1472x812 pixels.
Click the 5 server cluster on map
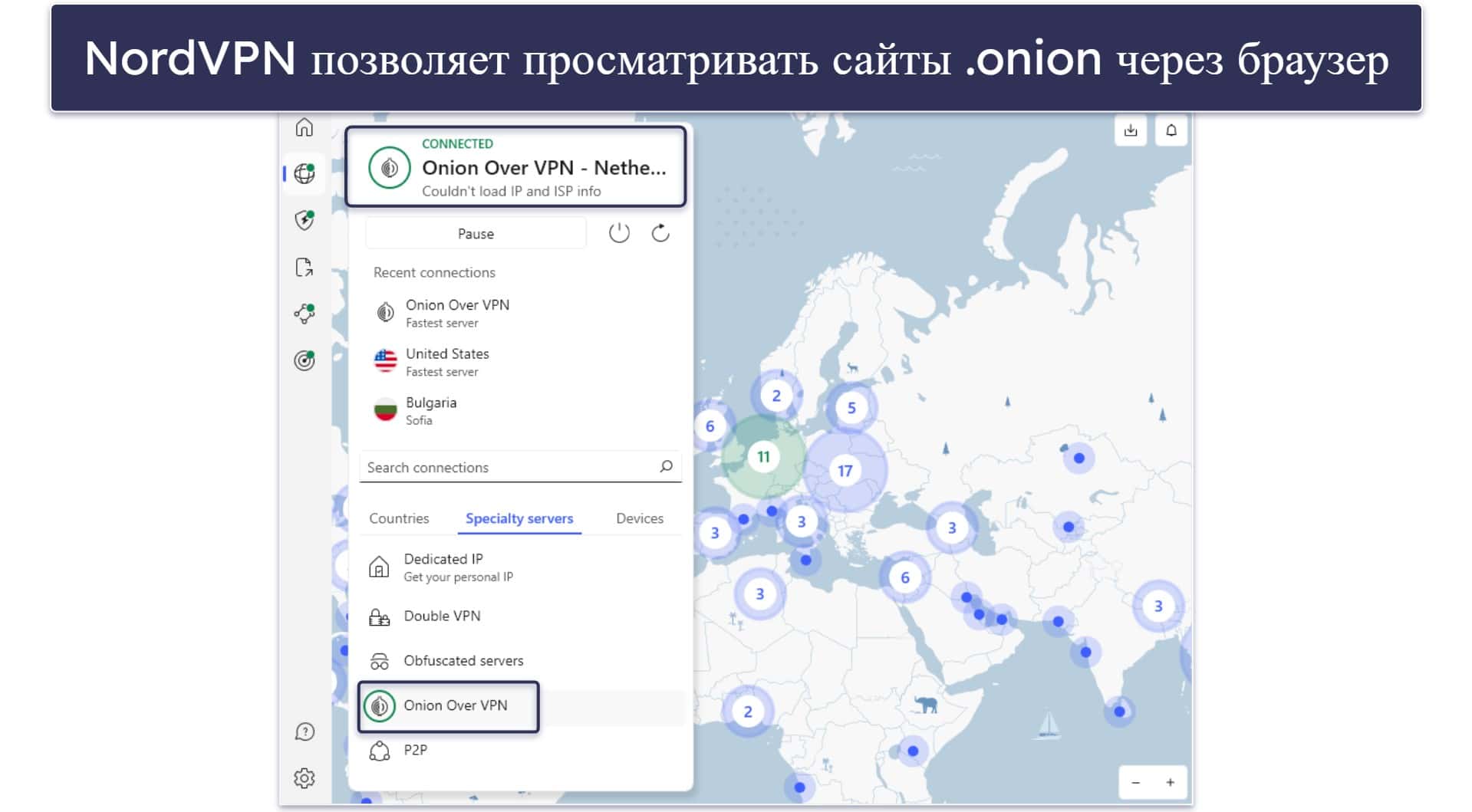pos(851,408)
